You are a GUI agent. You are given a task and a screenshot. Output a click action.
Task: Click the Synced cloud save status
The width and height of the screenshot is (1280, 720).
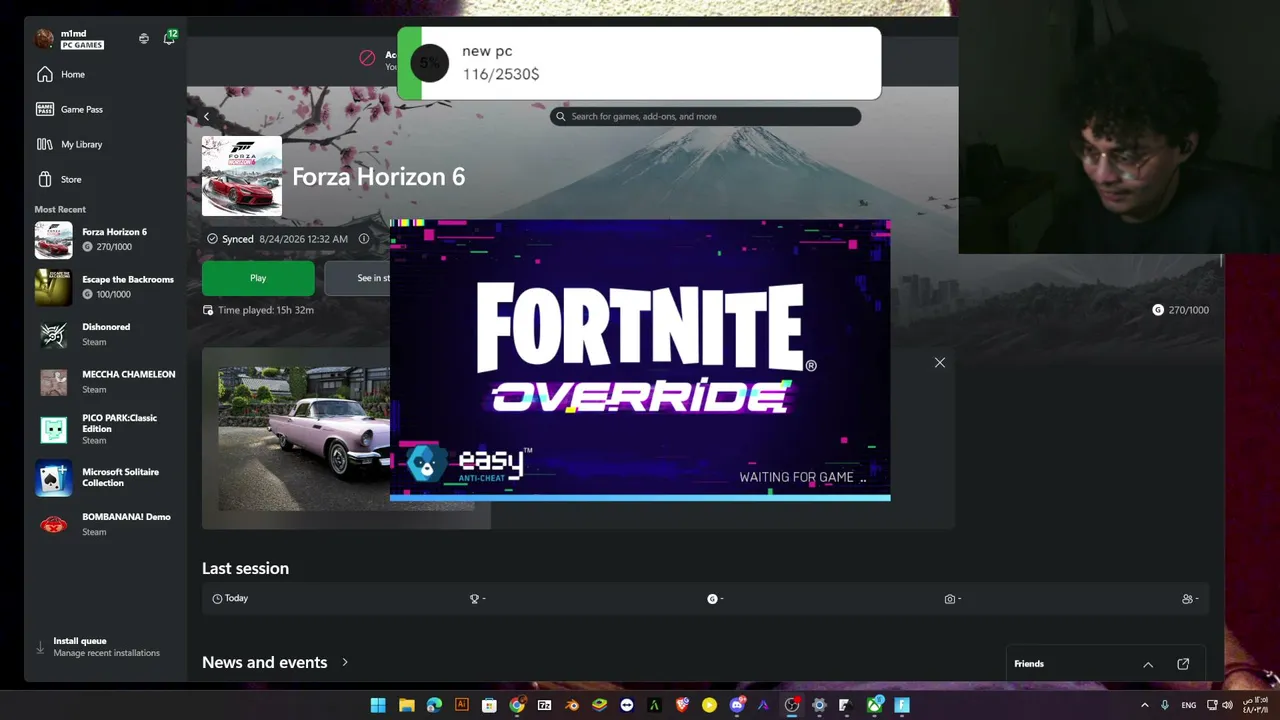pos(277,239)
